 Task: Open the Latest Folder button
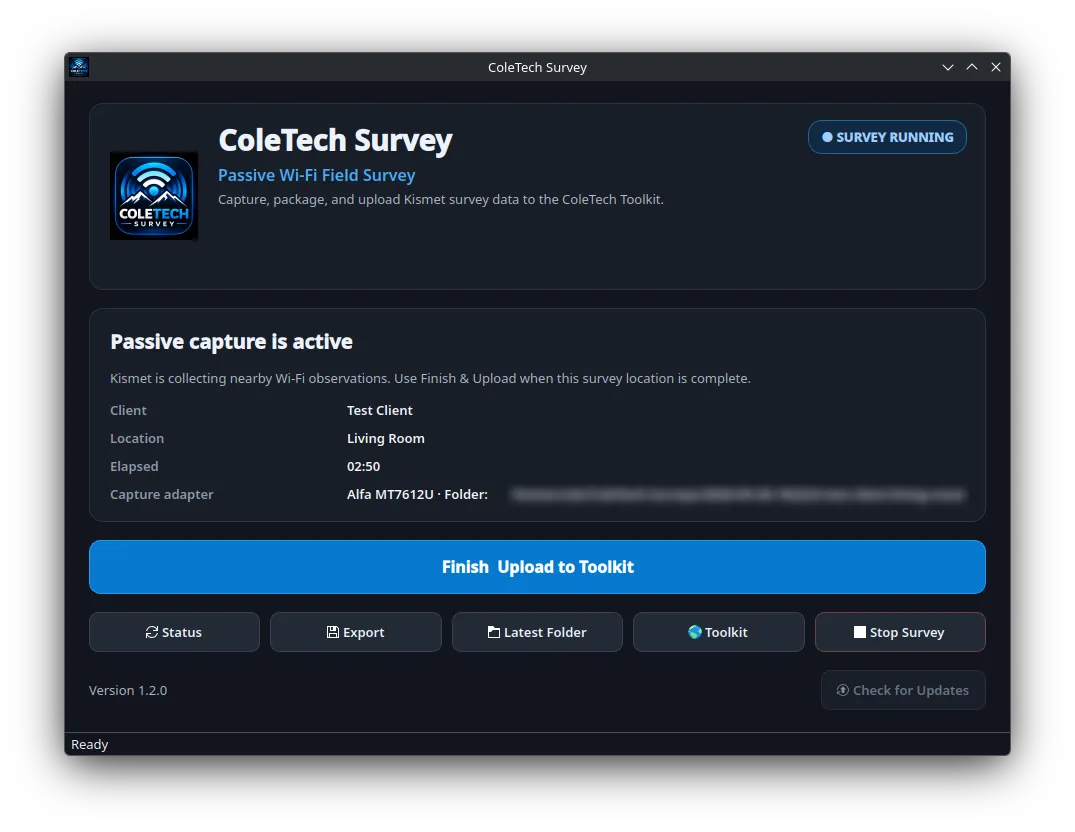pyautogui.click(x=537, y=632)
